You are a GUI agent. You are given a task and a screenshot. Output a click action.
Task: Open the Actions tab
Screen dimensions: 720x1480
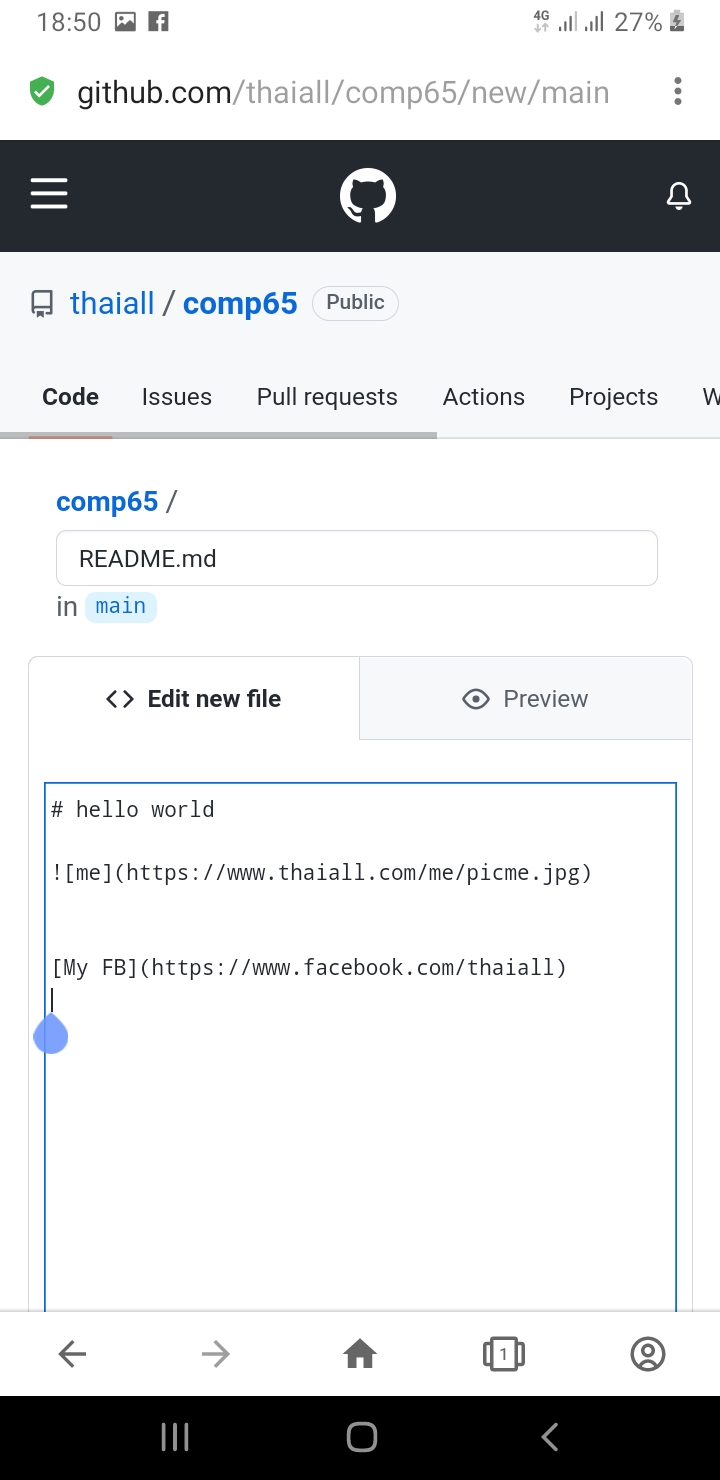pyautogui.click(x=484, y=397)
